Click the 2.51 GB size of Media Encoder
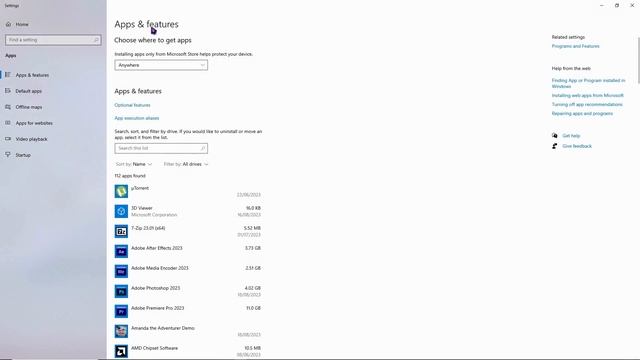 pos(253,268)
